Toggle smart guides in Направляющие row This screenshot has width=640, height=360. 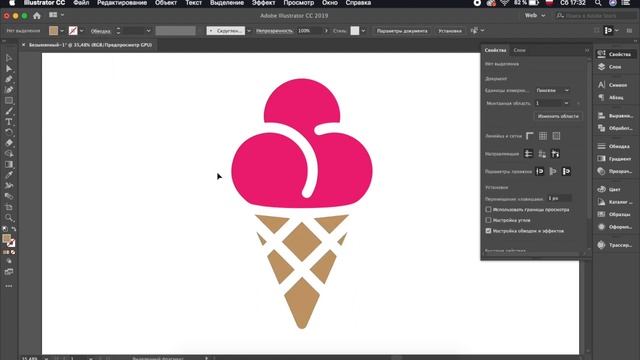555,154
